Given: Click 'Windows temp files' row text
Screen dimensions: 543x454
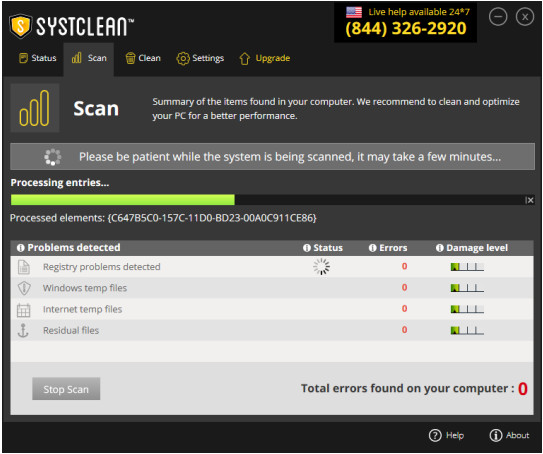Looking at the screenshot, I should pos(85,288).
